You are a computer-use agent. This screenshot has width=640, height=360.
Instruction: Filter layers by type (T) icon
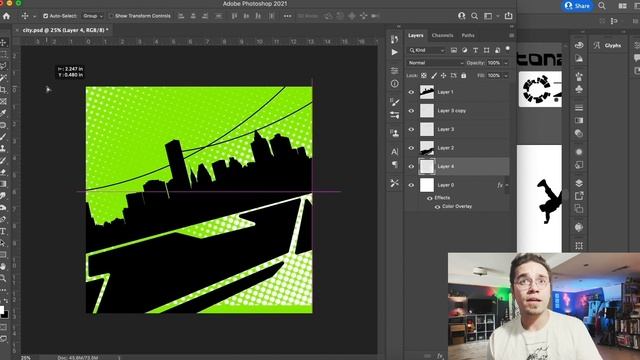pos(476,50)
